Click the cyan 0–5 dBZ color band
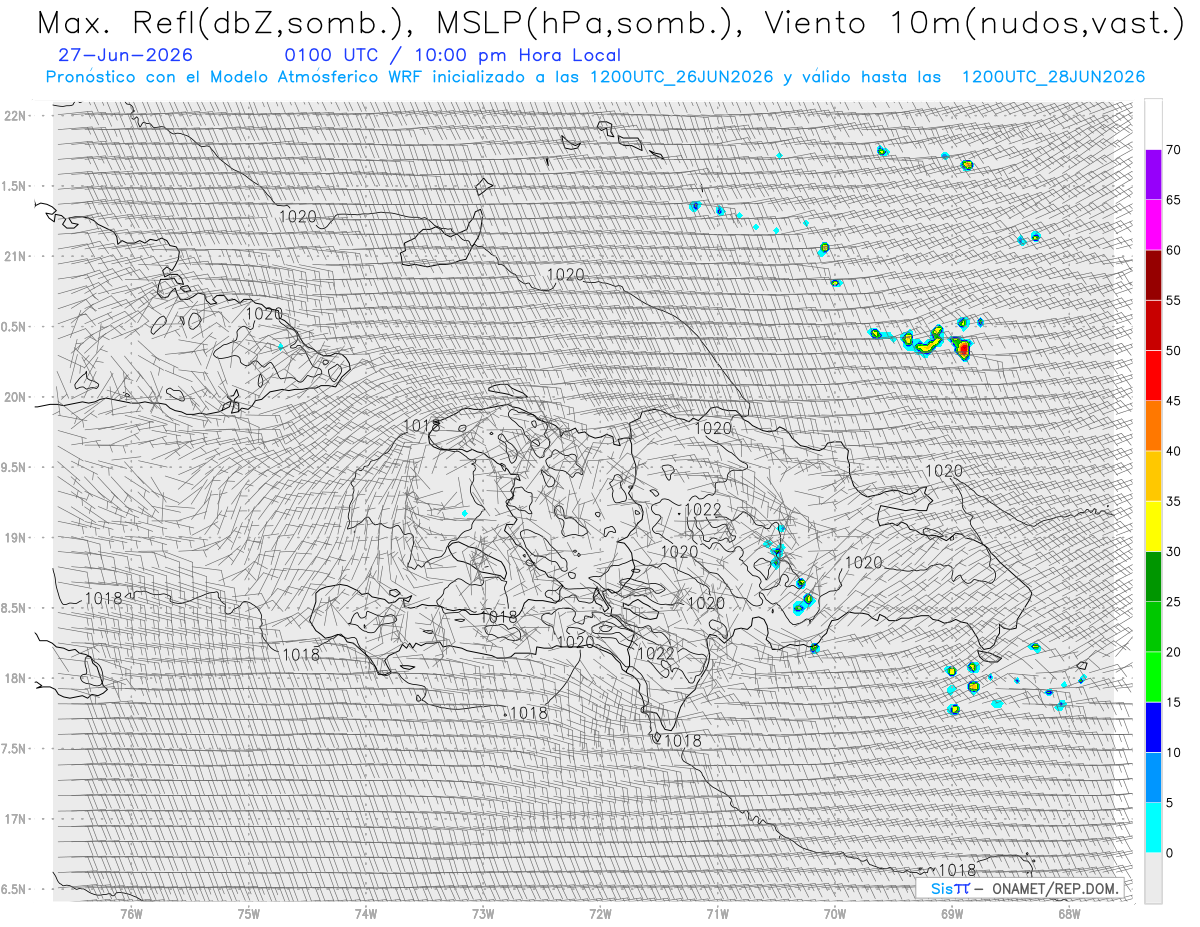 point(1153,827)
